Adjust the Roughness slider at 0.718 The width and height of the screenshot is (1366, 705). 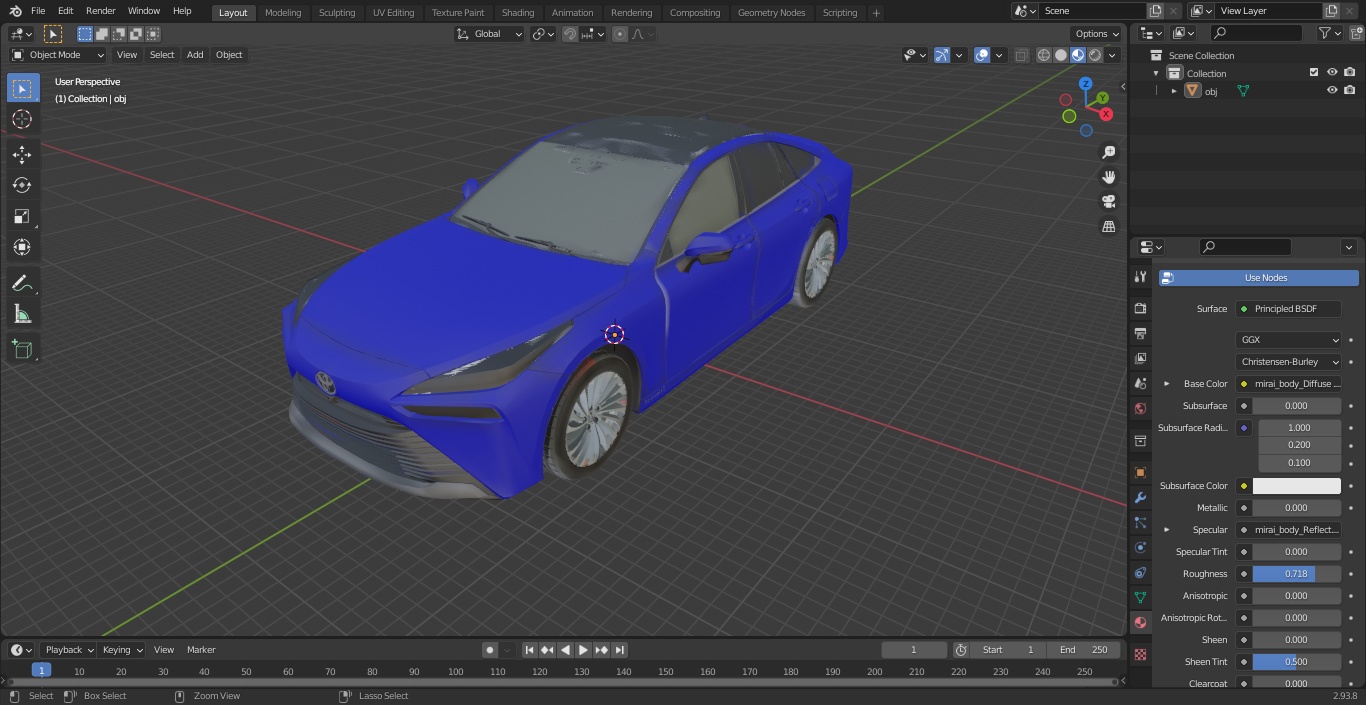click(x=1297, y=574)
